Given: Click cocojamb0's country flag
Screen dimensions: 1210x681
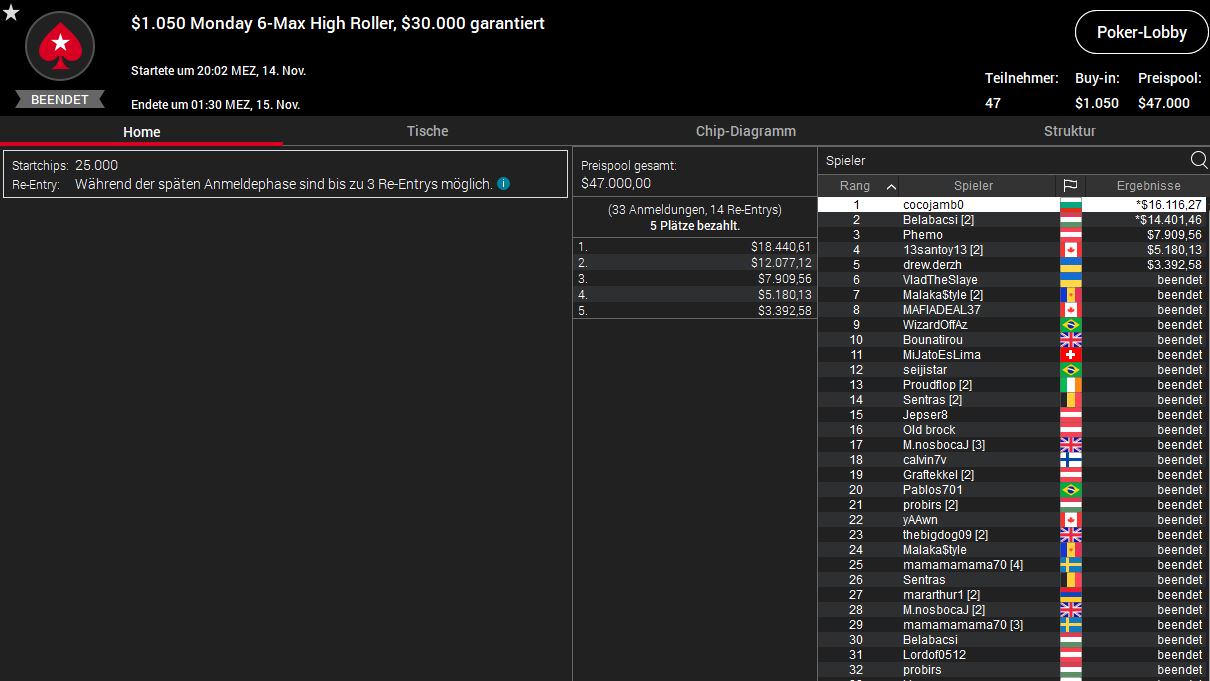Looking at the screenshot, I should point(1070,205).
